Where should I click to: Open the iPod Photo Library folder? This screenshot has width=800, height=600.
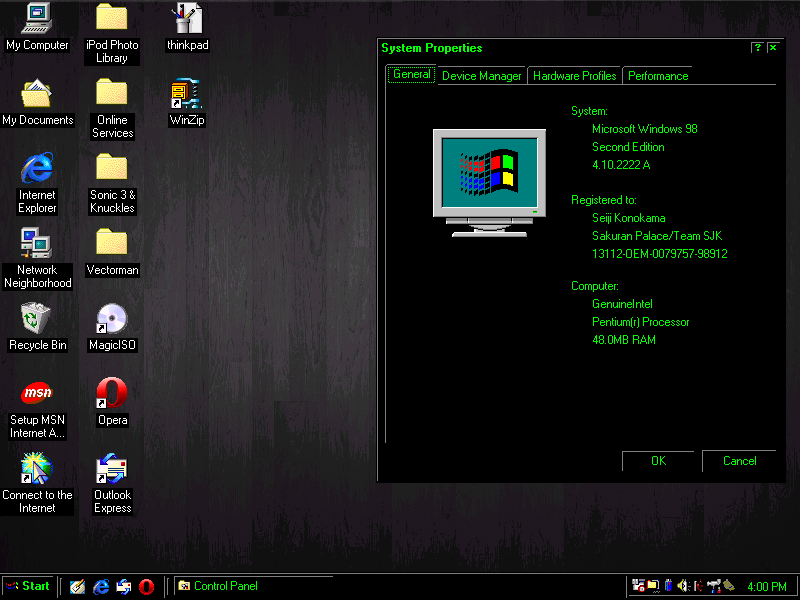[112, 18]
